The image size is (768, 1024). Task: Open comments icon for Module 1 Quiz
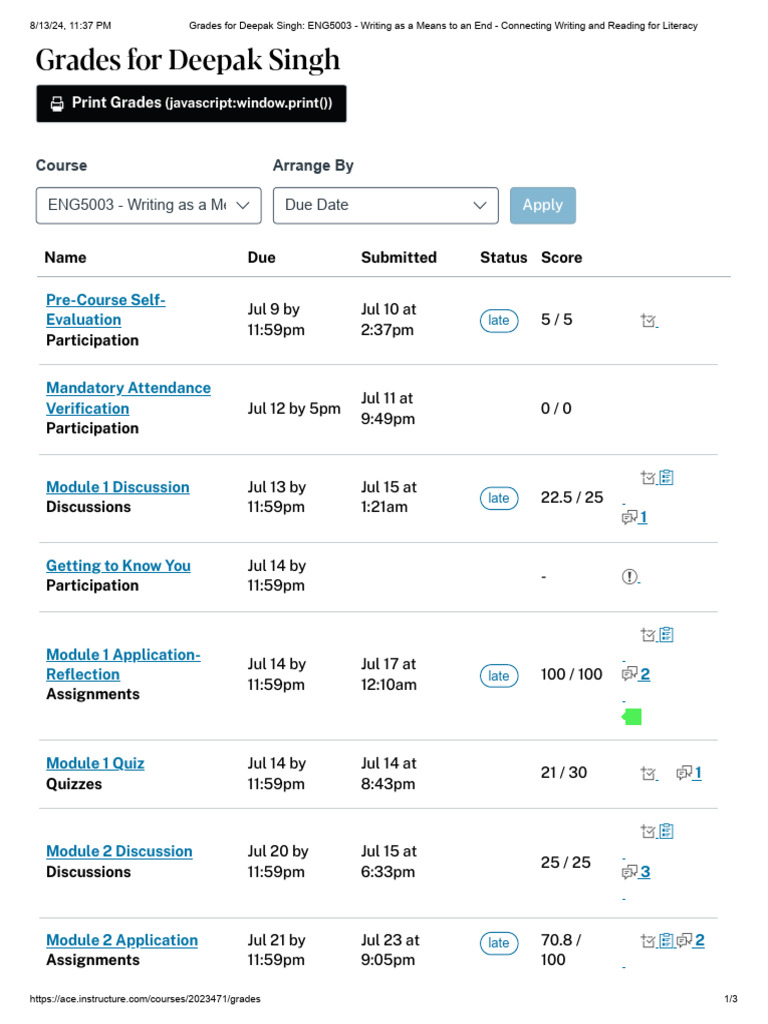pyautogui.click(x=685, y=773)
